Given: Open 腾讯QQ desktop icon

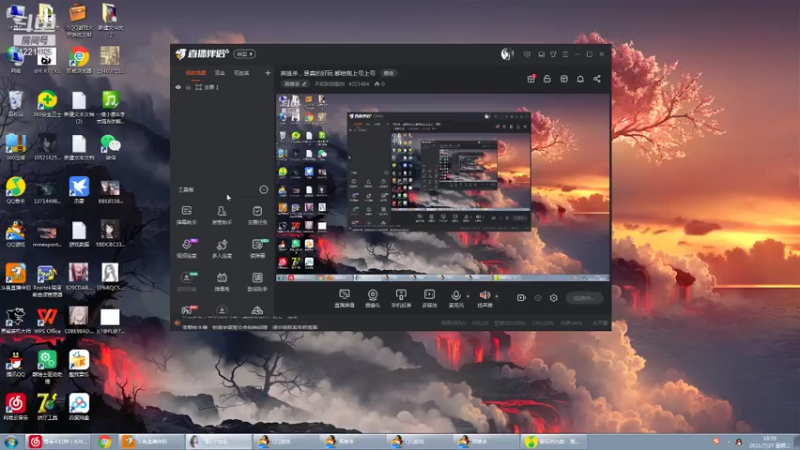Looking at the screenshot, I should pyautogui.click(x=15, y=364).
